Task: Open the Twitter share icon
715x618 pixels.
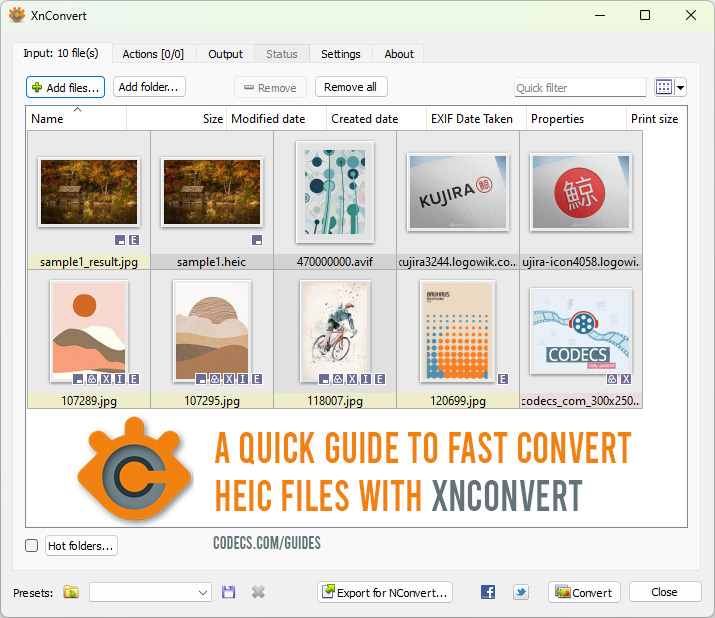Action: (521, 592)
